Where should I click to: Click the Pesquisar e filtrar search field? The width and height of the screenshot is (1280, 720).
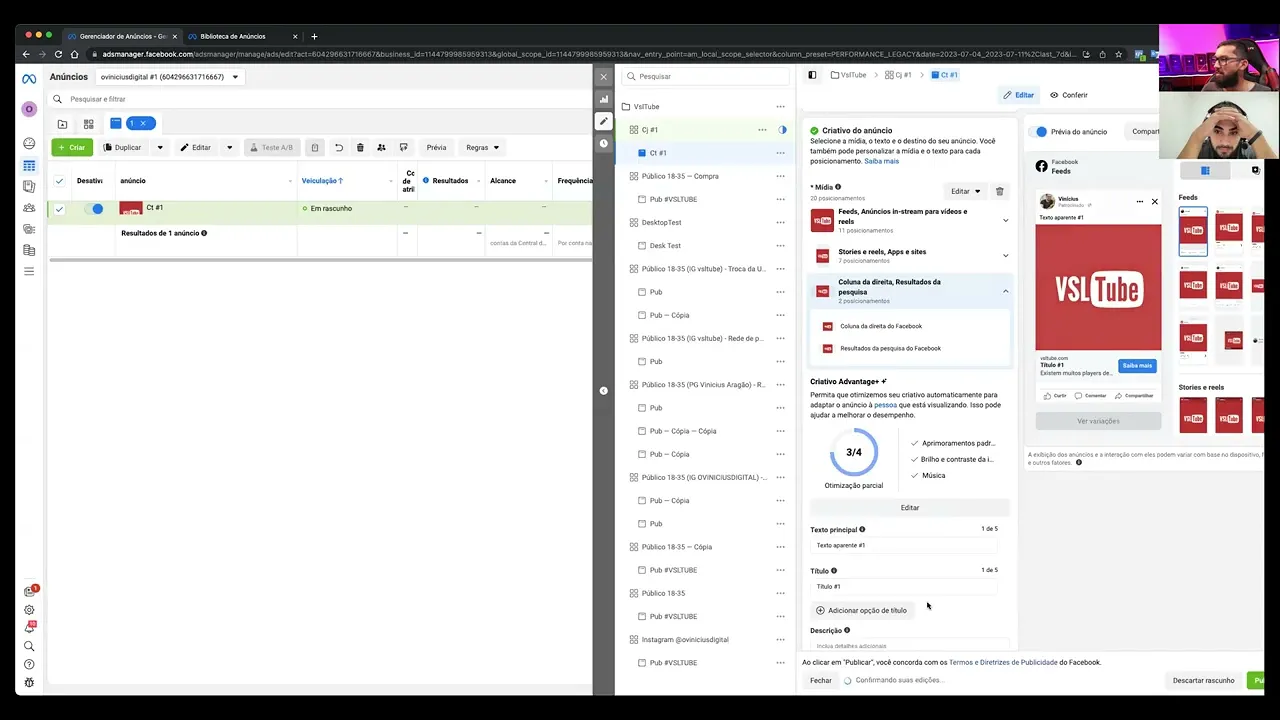click(320, 99)
